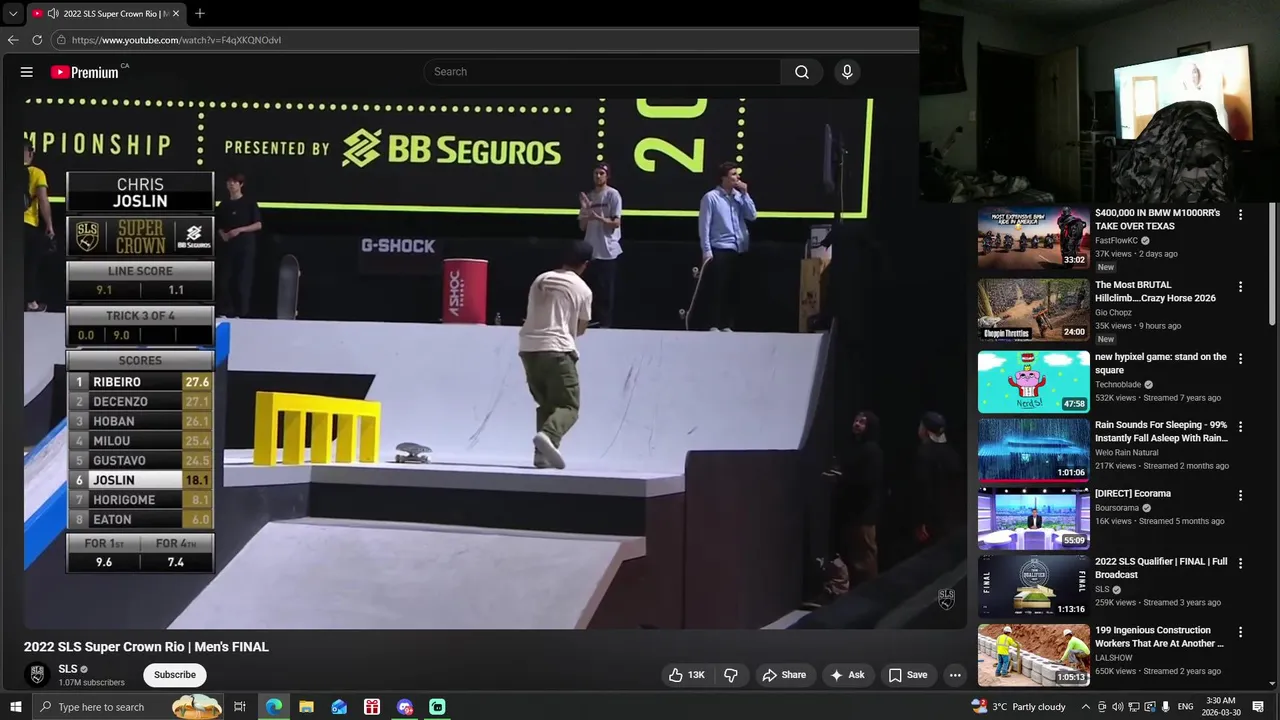Share the SLS Super Crown video
Image resolution: width=1280 pixels, height=720 pixels.
(784, 675)
